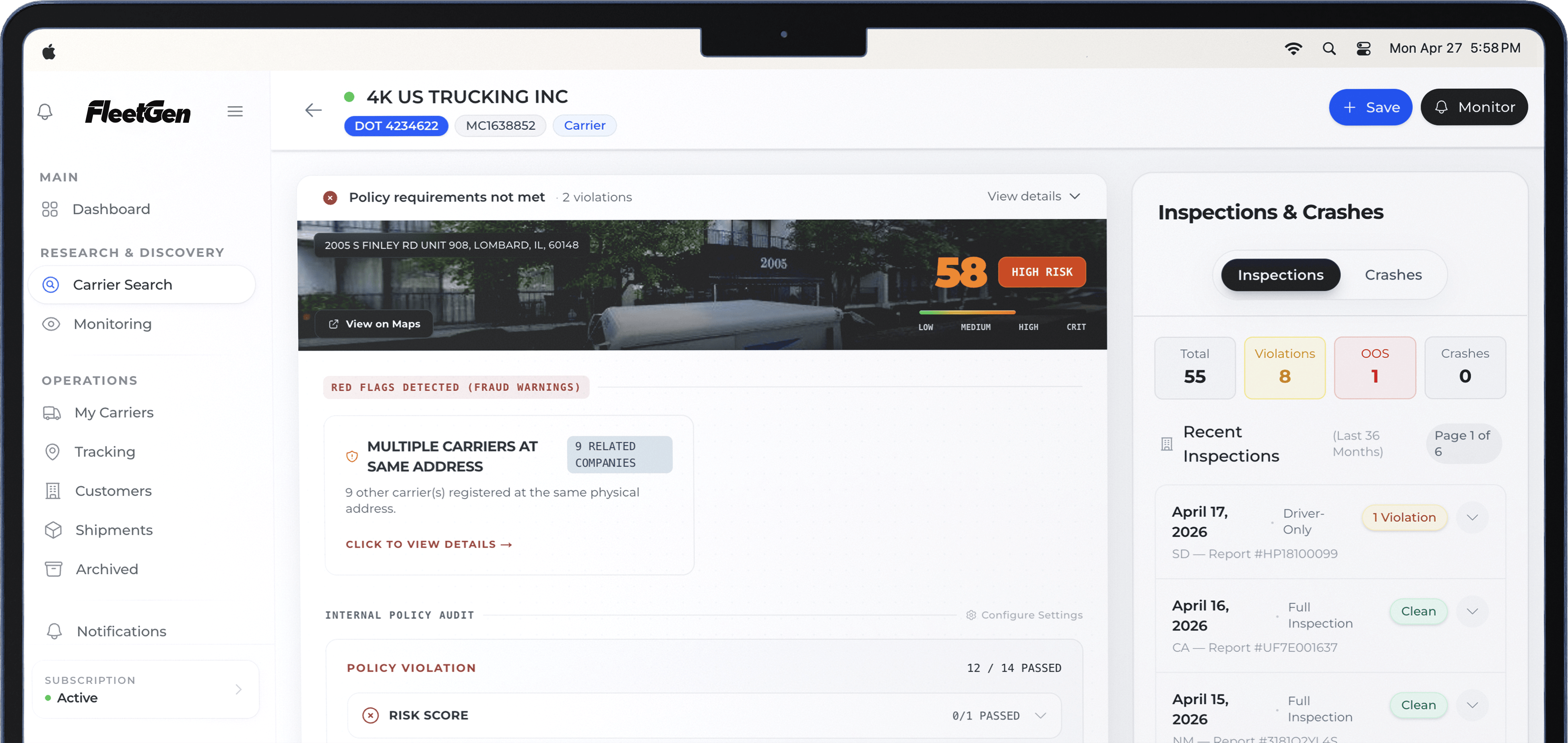Click the Clean pill on April 15 row

click(1418, 705)
